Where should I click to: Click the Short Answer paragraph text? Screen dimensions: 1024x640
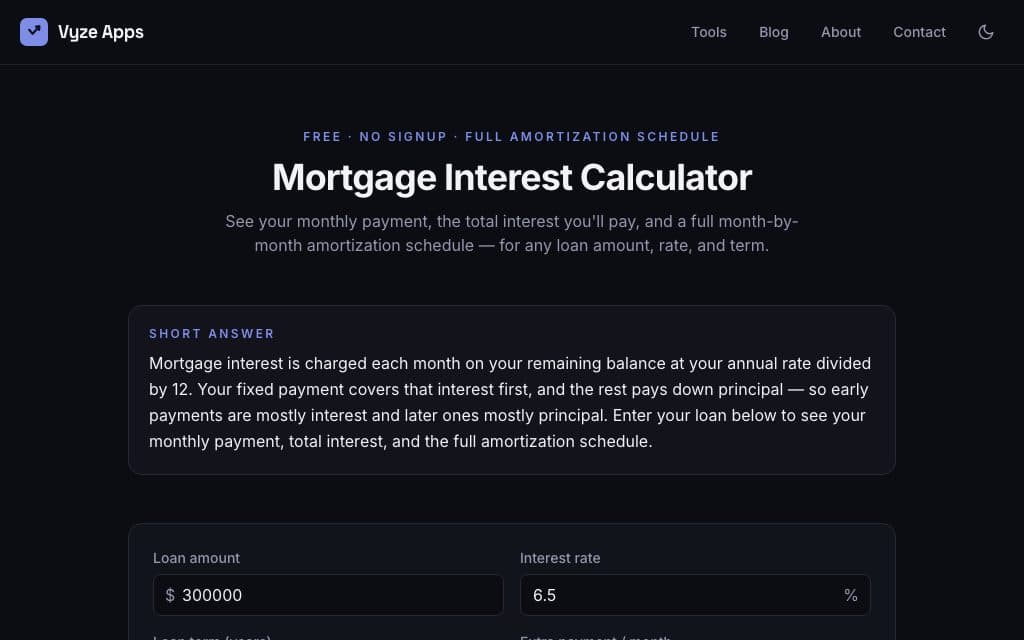coord(511,402)
